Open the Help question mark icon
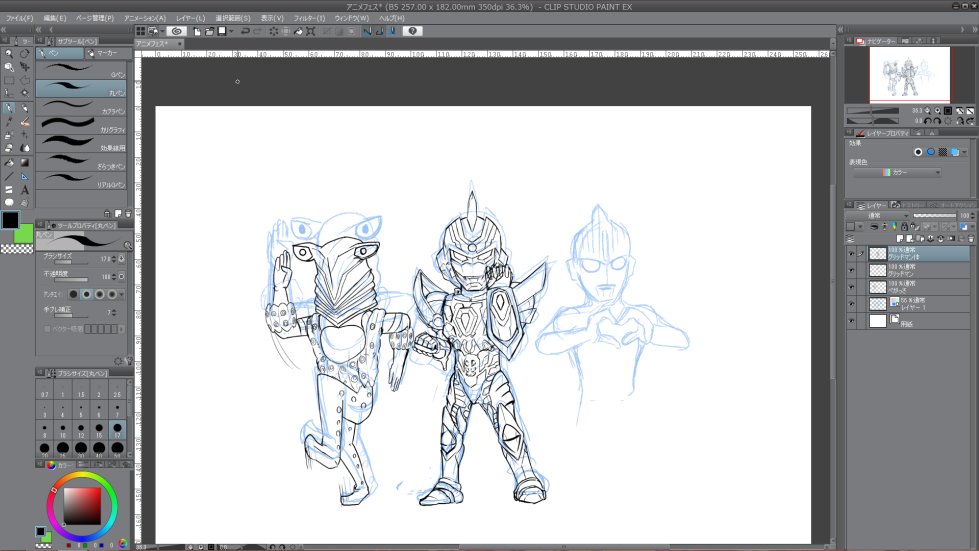 (x=413, y=31)
